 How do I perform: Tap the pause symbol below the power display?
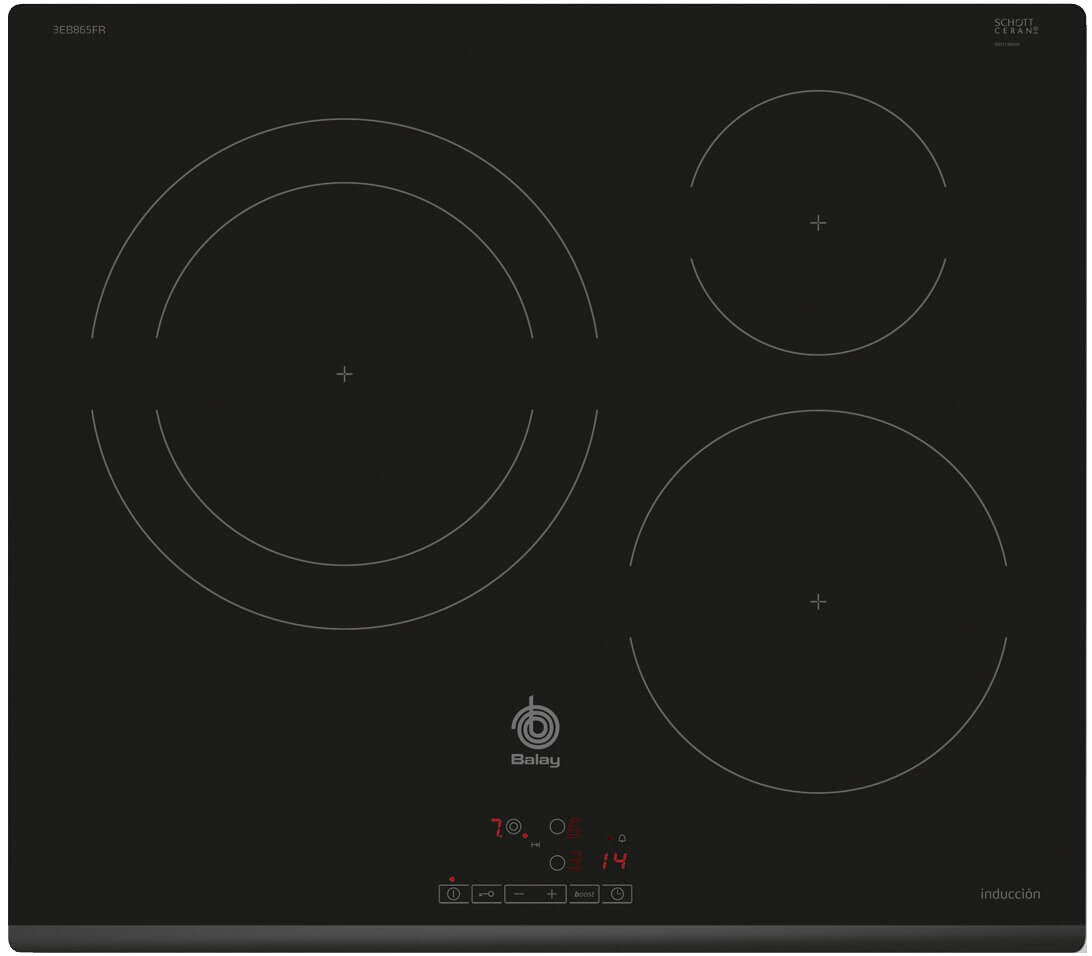point(535,845)
